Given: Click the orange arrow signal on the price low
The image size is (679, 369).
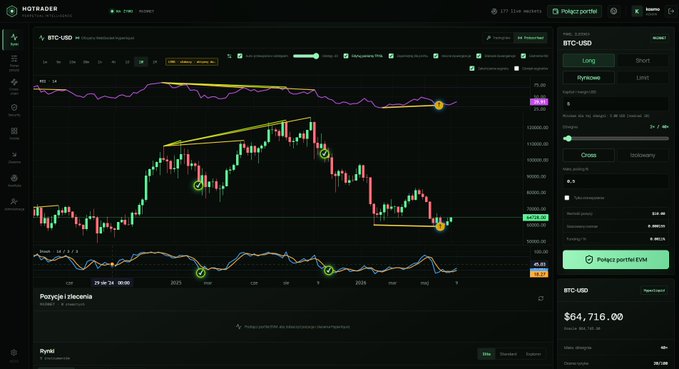Looking at the screenshot, I should [x=440, y=226].
